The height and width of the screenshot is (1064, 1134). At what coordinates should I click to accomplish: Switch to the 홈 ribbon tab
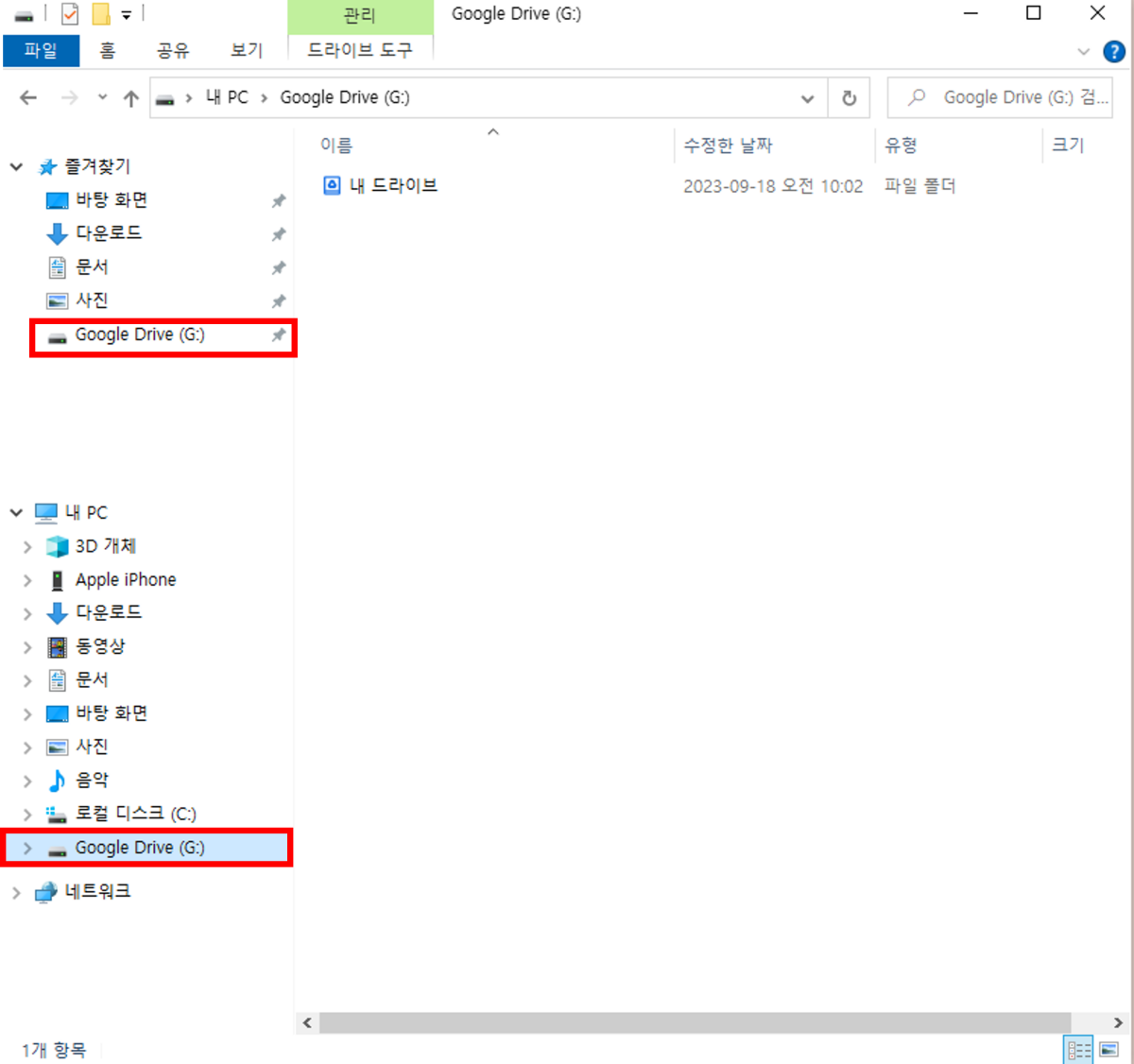pos(108,50)
